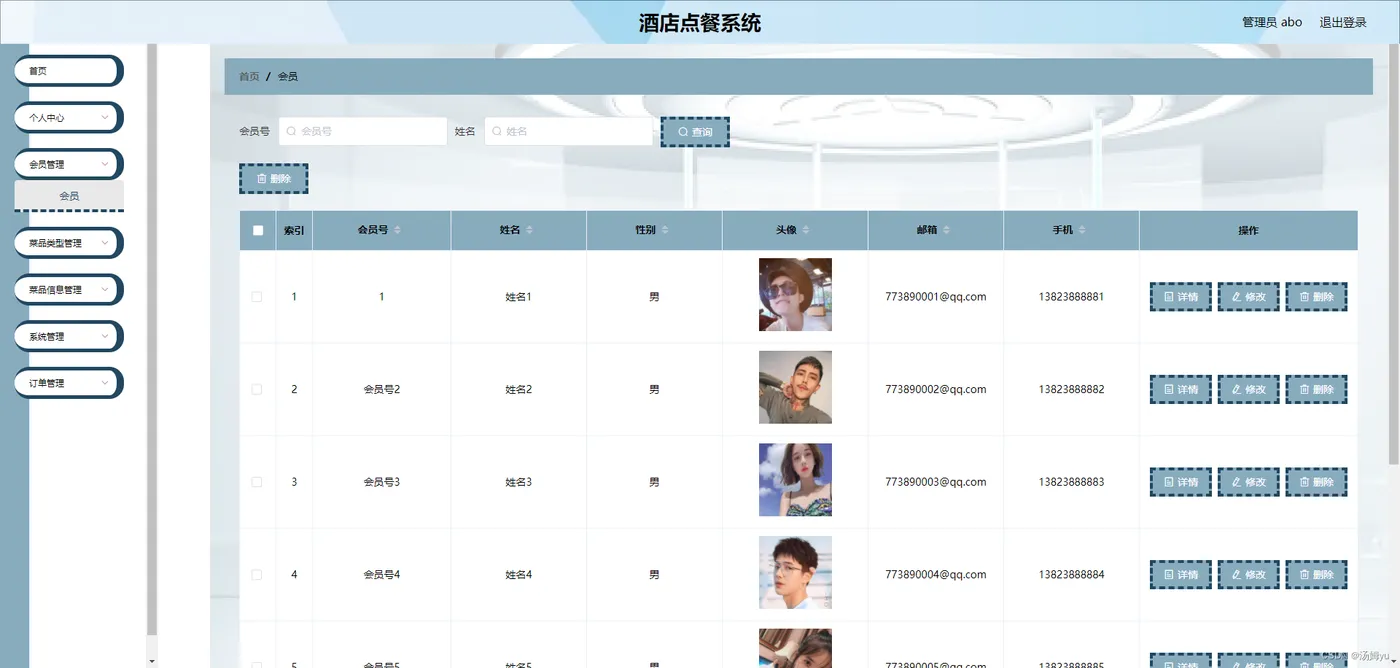Click the sidebar vertical scrollbar
This screenshot has height=668, width=1400.
tap(152, 340)
